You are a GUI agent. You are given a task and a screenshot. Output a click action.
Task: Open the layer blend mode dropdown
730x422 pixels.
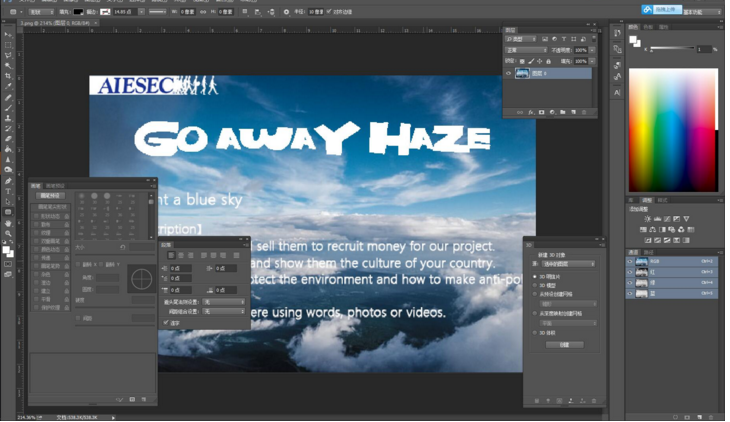coord(525,49)
